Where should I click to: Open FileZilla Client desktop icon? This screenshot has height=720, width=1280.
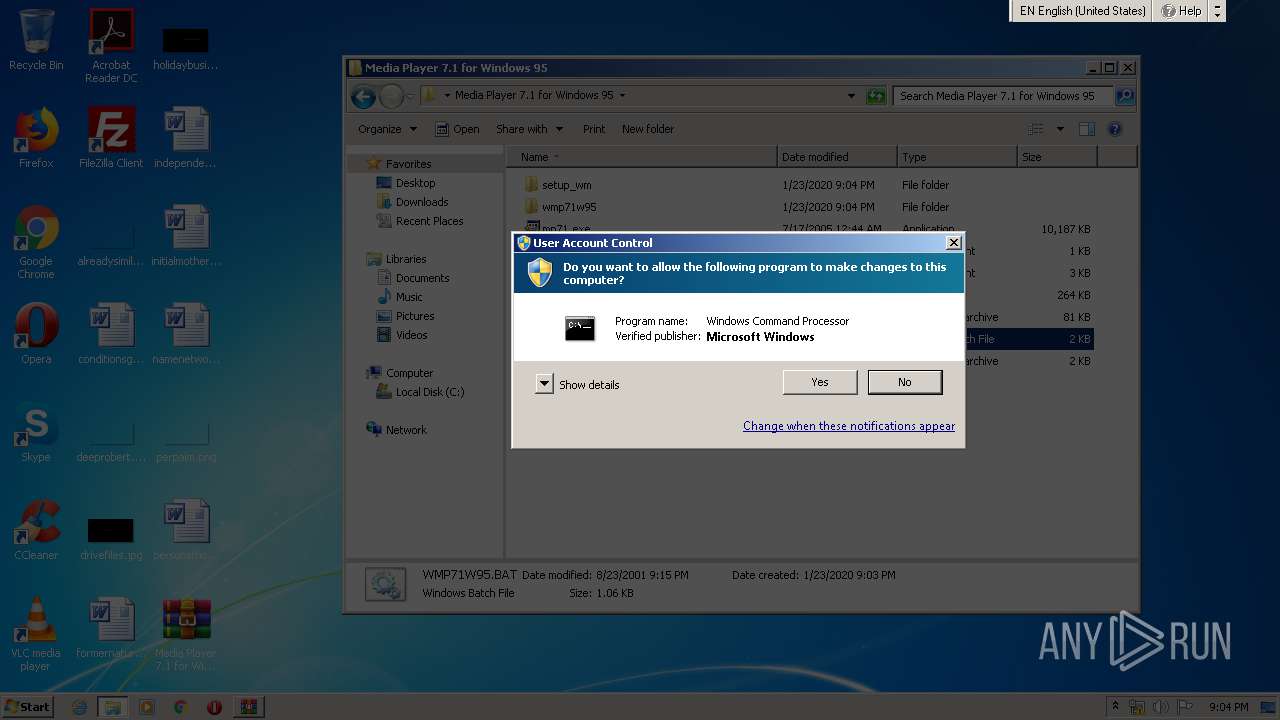pyautogui.click(x=111, y=138)
